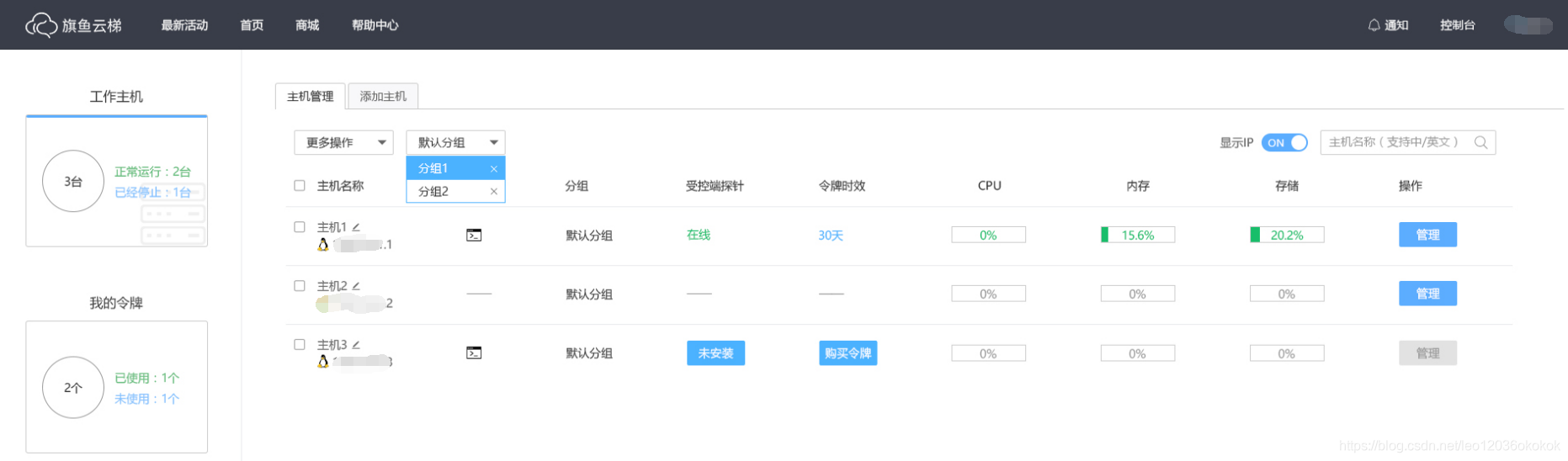Click 默认分组 cell in 主机2 row
This screenshot has width=1568, height=461.
coord(589,294)
